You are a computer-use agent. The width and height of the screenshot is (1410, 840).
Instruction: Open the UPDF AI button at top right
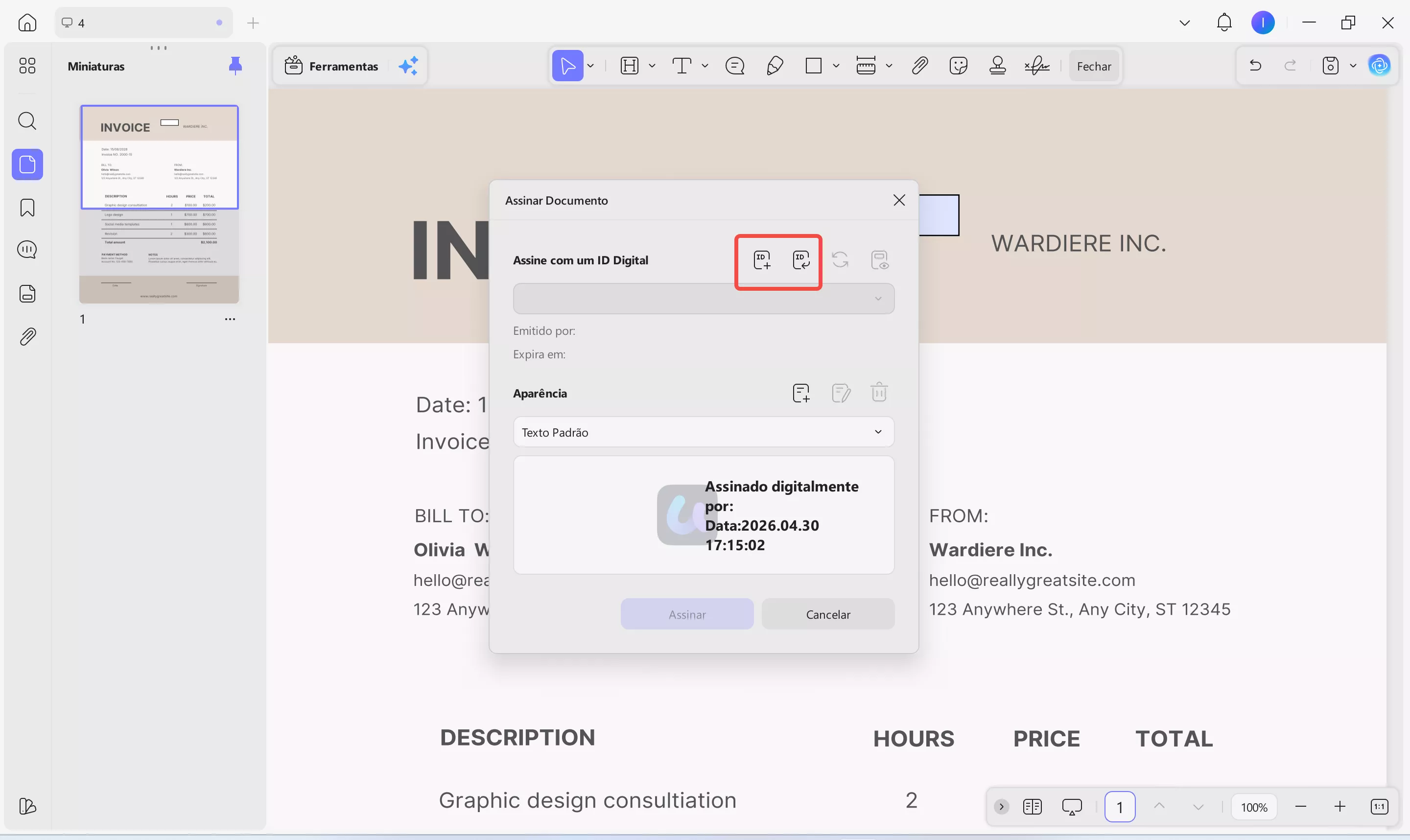point(1380,66)
